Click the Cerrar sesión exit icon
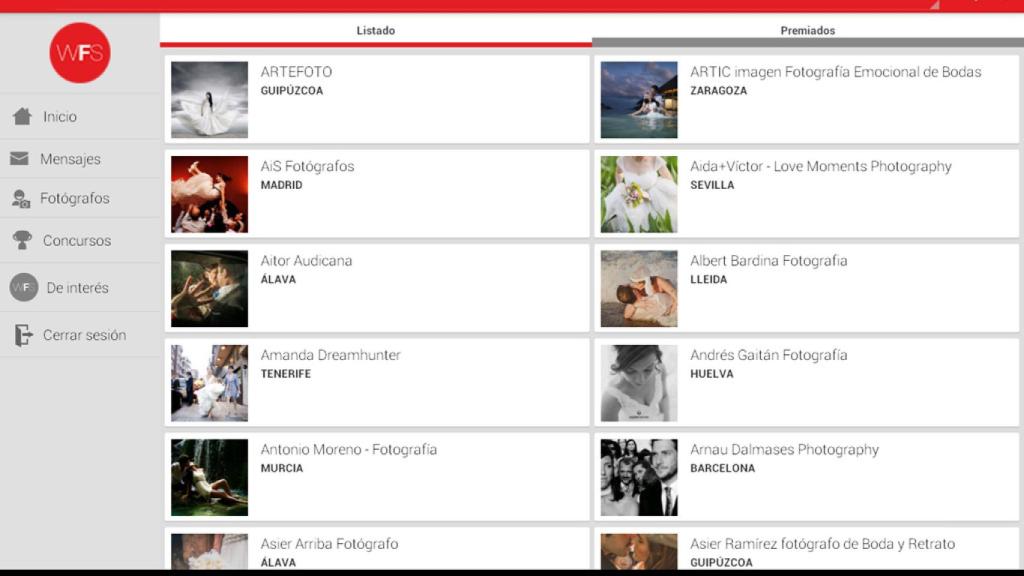 click(x=23, y=335)
